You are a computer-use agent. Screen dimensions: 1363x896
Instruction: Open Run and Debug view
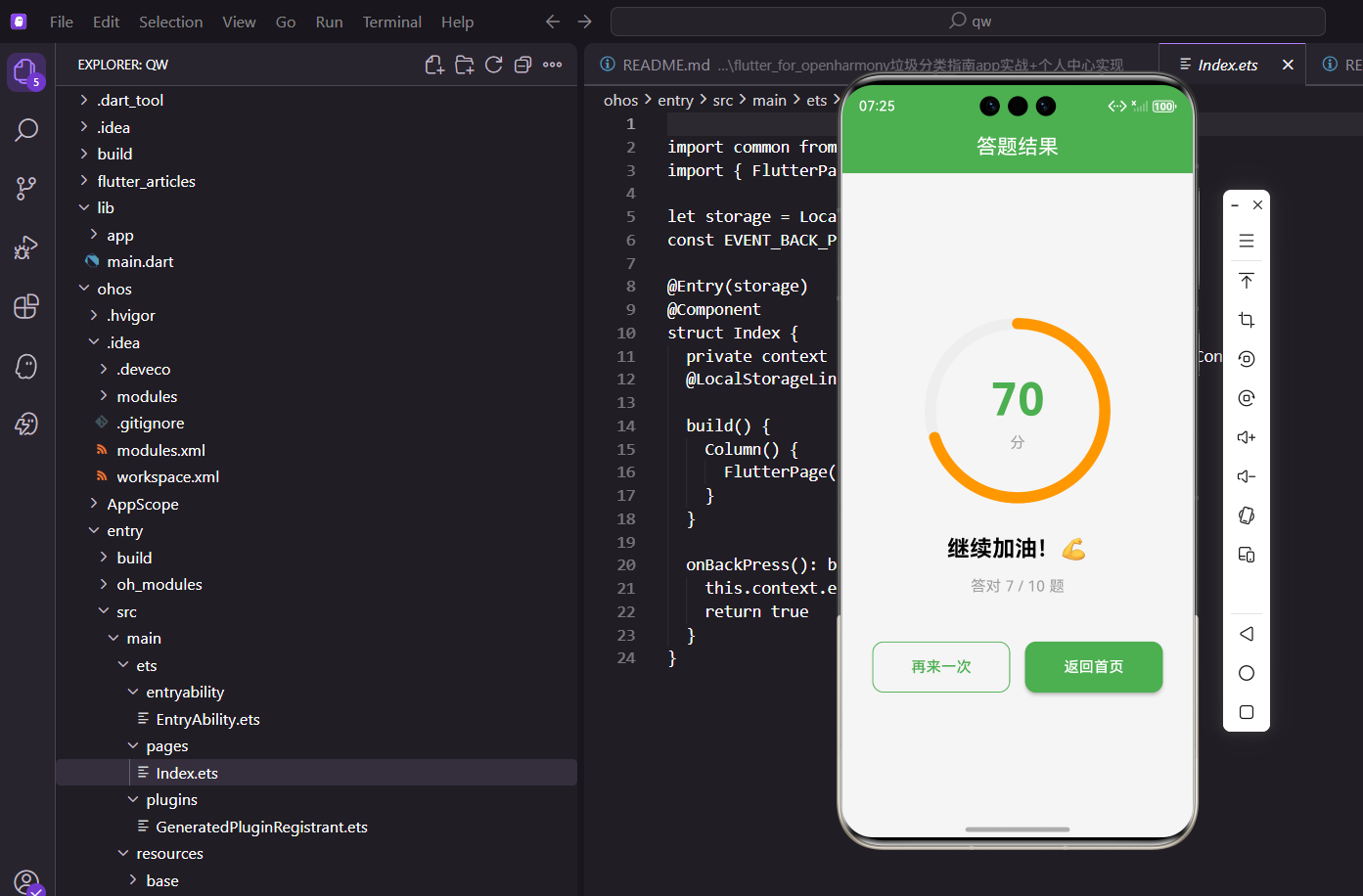click(26, 247)
